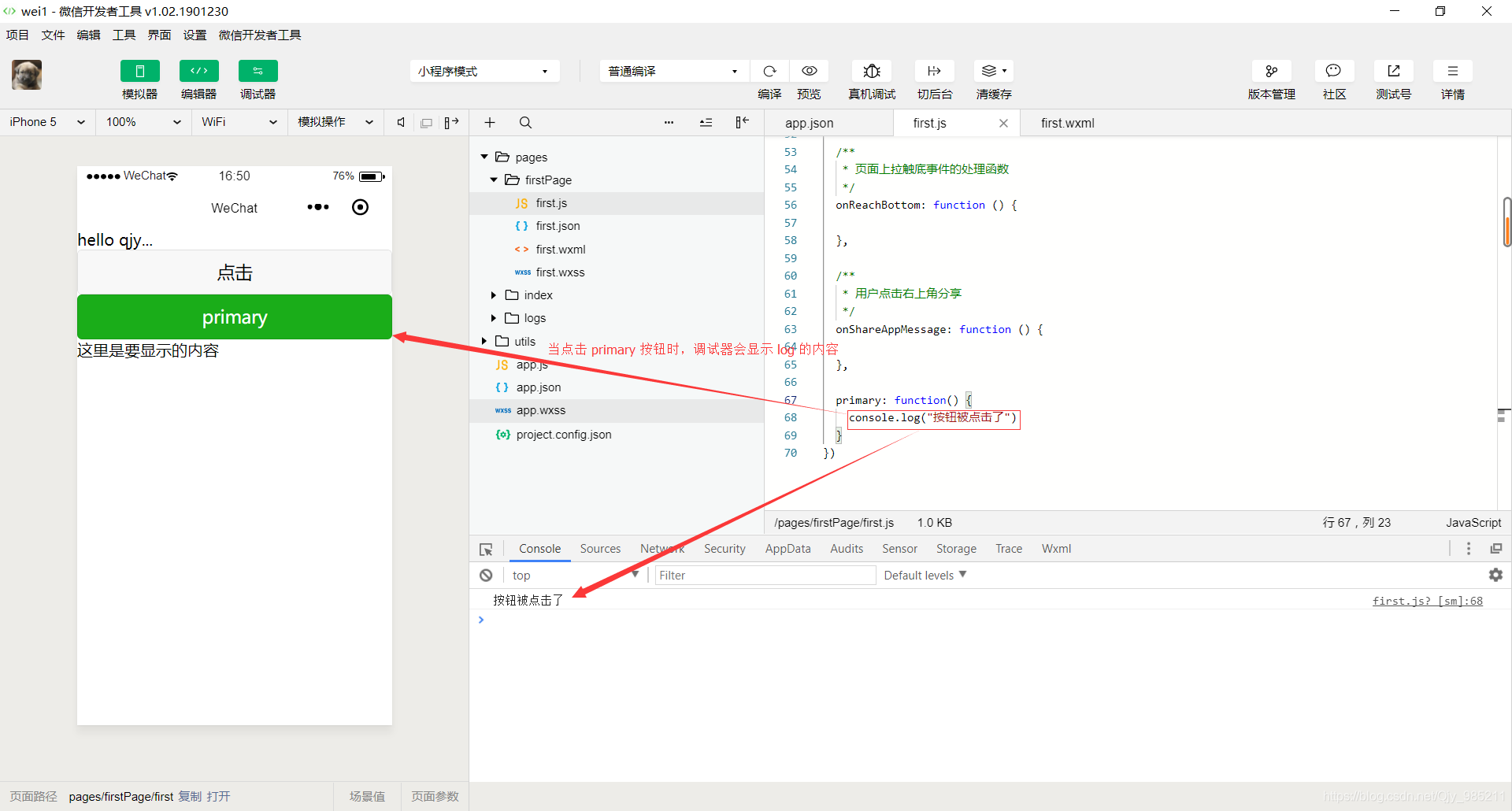The width and height of the screenshot is (1512, 811).
Task: Open the 模拟操作 dropdown
Action: [x=335, y=122]
